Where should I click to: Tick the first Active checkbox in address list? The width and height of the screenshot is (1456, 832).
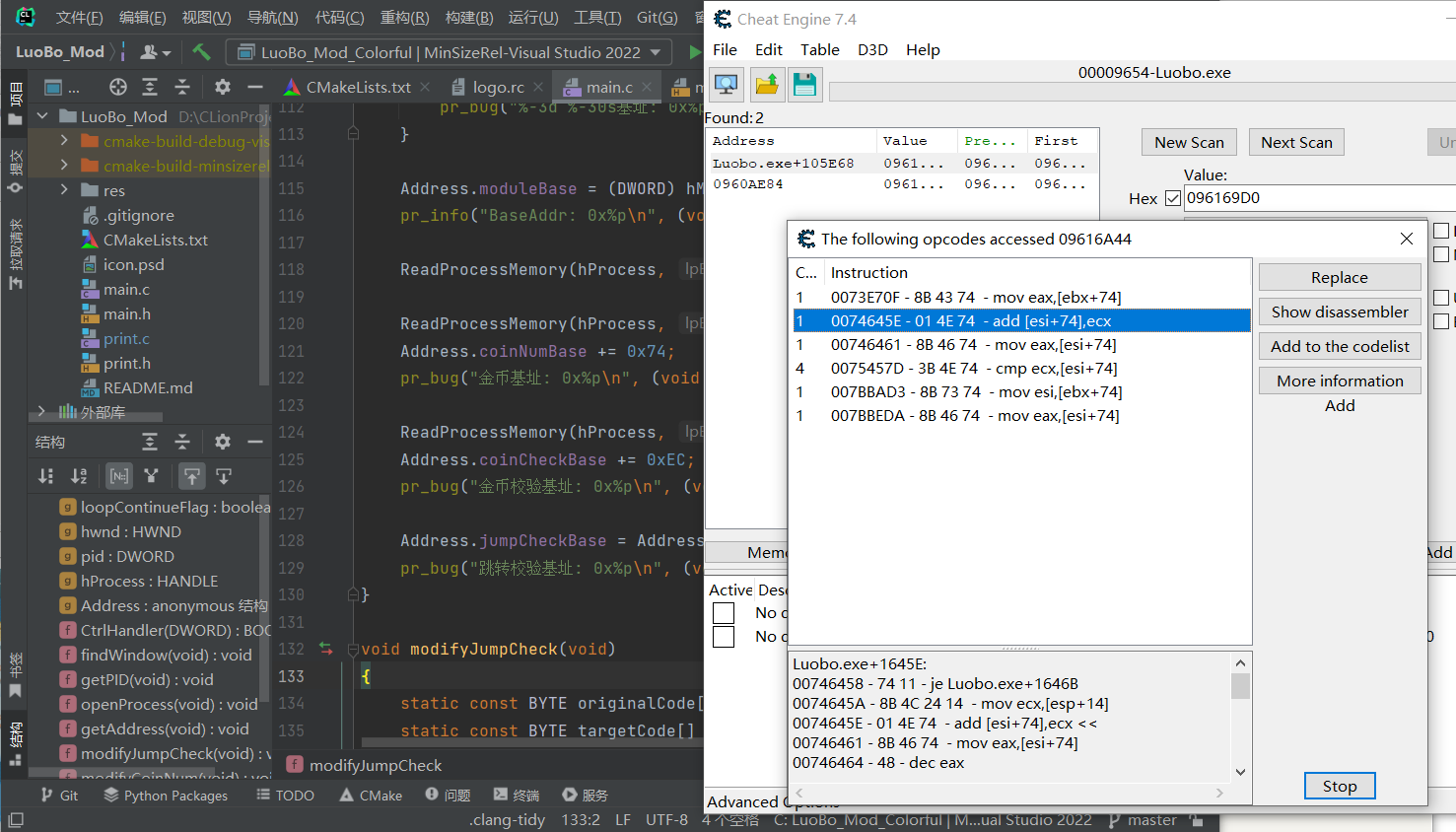click(724, 613)
